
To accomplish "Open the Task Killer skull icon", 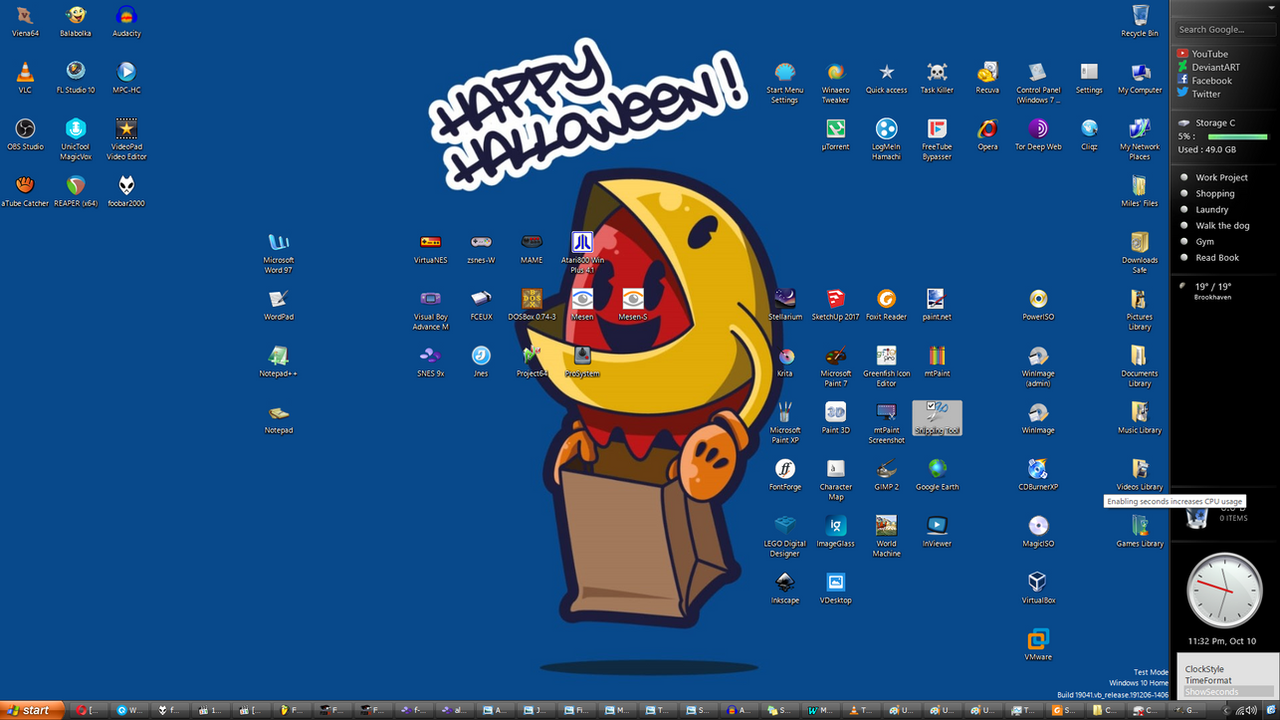I will (x=937, y=77).
